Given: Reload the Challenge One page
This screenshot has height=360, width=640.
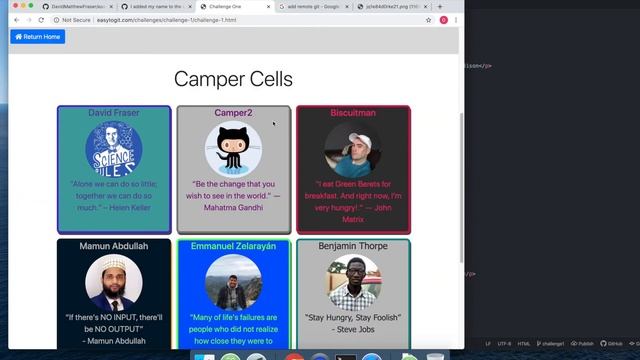Looking at the screenshot, I should pyautogui.click(x=41, y=20).
